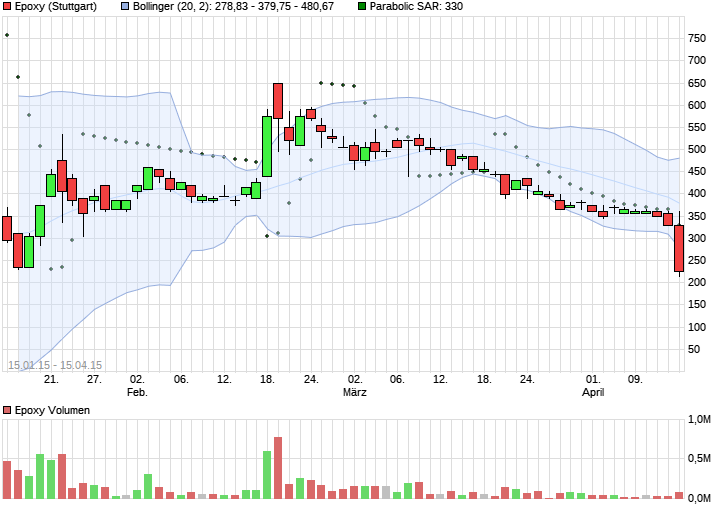Click the 350 price axis label
Image resolution: width=726 pixels, height=508 pixels.
[697, 216]
